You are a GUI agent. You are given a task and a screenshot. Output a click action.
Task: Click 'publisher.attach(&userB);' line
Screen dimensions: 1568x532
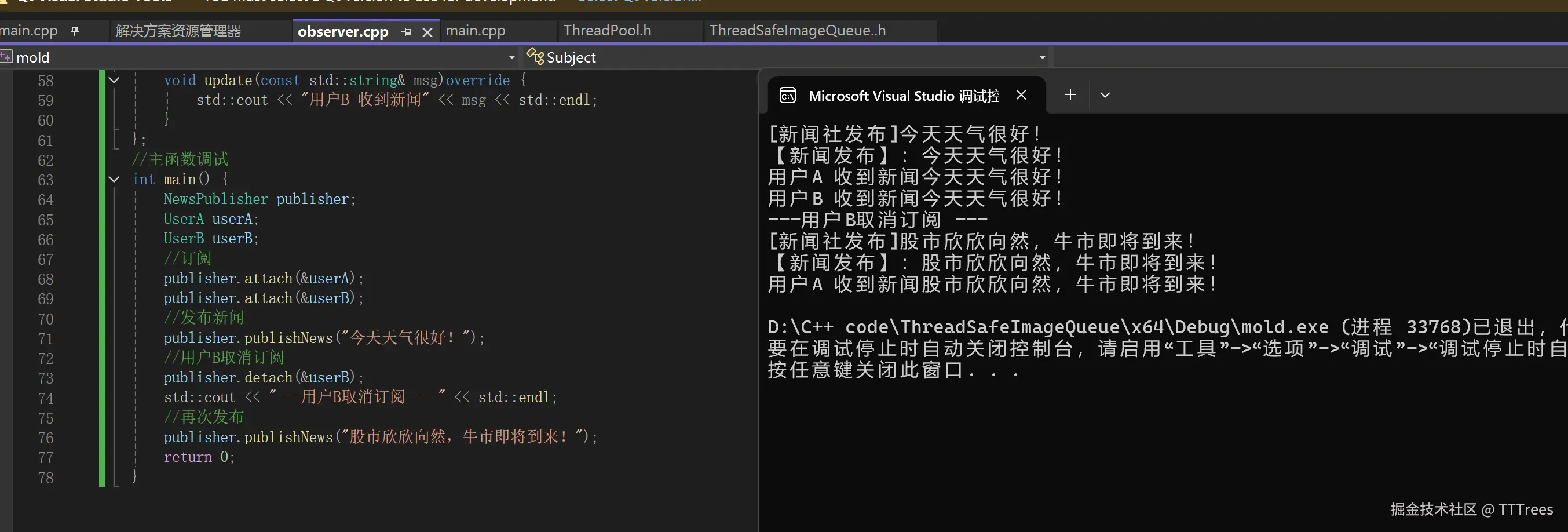tap(264, 298)
